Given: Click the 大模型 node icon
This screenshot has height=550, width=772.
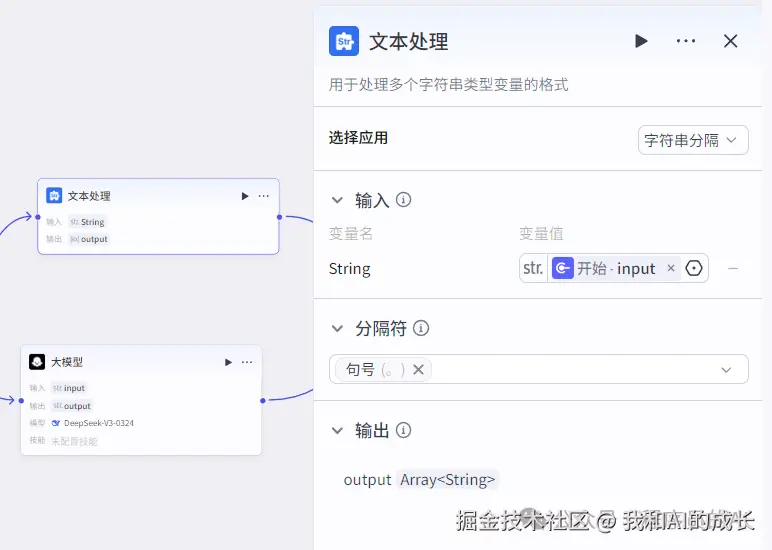Looking at the screenshot, I should pyautogui.click(x=37, y=361).
